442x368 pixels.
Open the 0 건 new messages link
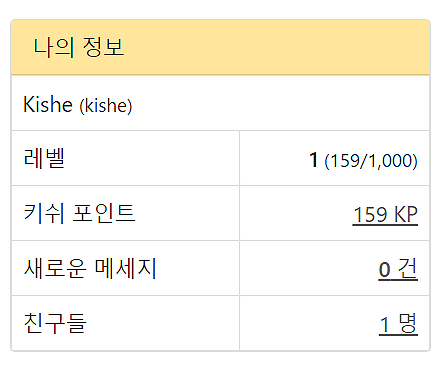pyautogui.click(x=398, y=269)
